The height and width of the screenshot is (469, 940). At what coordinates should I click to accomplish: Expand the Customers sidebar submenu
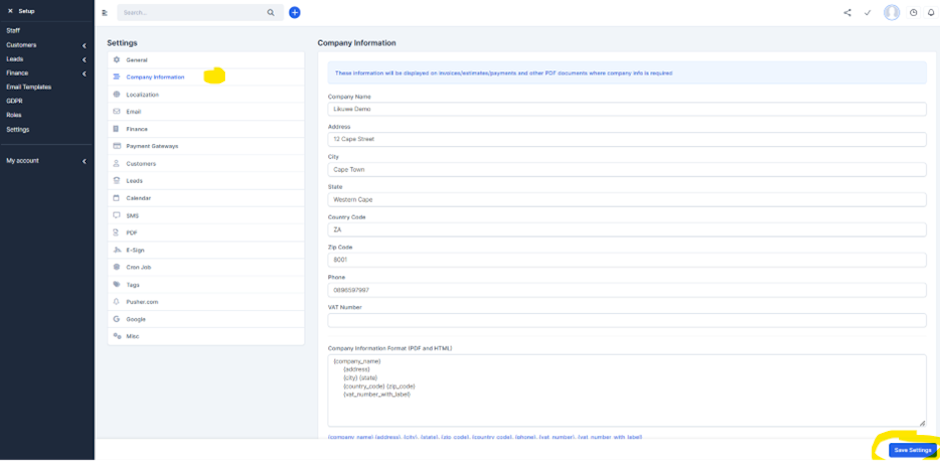click(84, 45)
